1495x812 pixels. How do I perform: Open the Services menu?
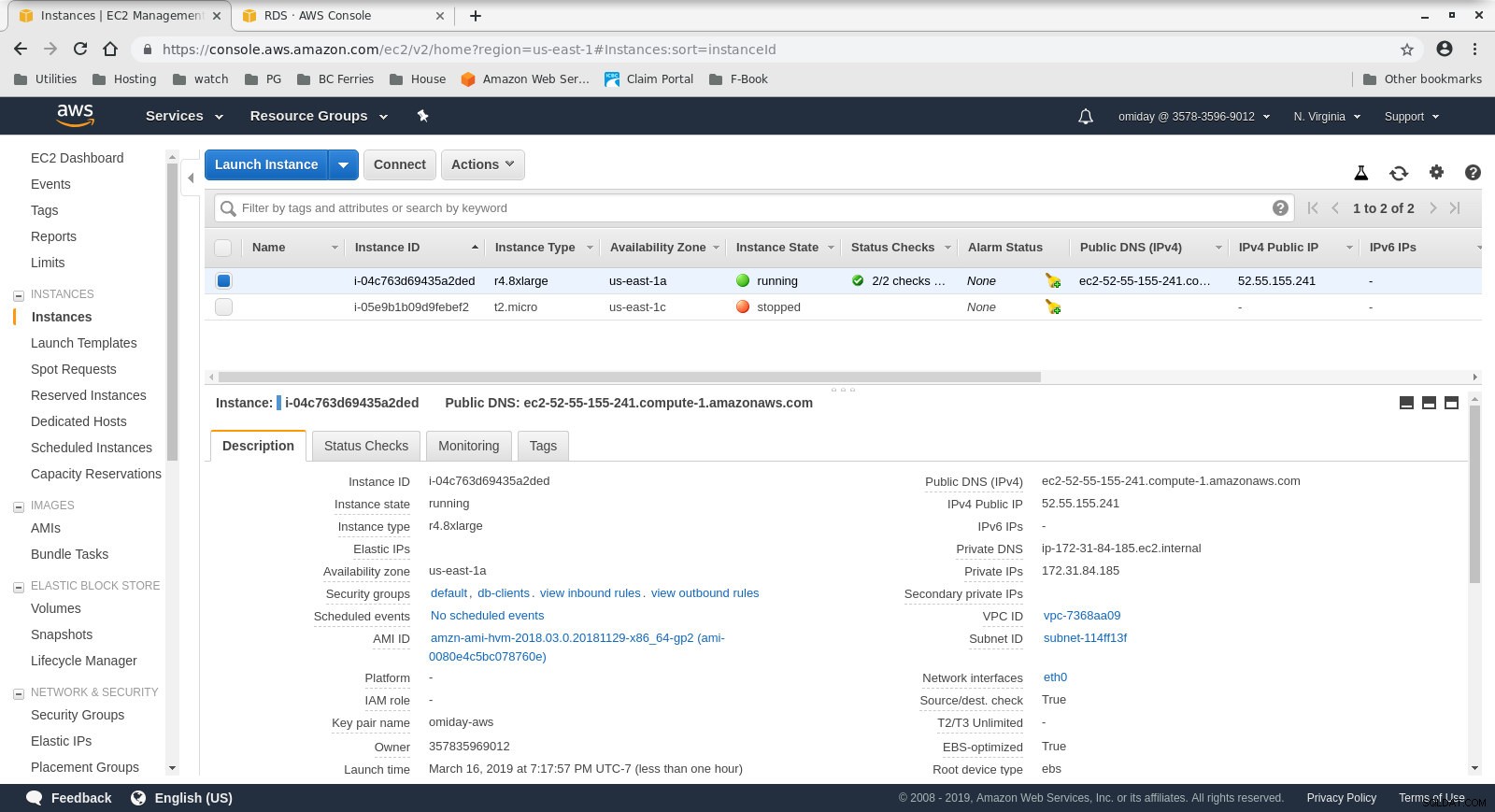184,116
